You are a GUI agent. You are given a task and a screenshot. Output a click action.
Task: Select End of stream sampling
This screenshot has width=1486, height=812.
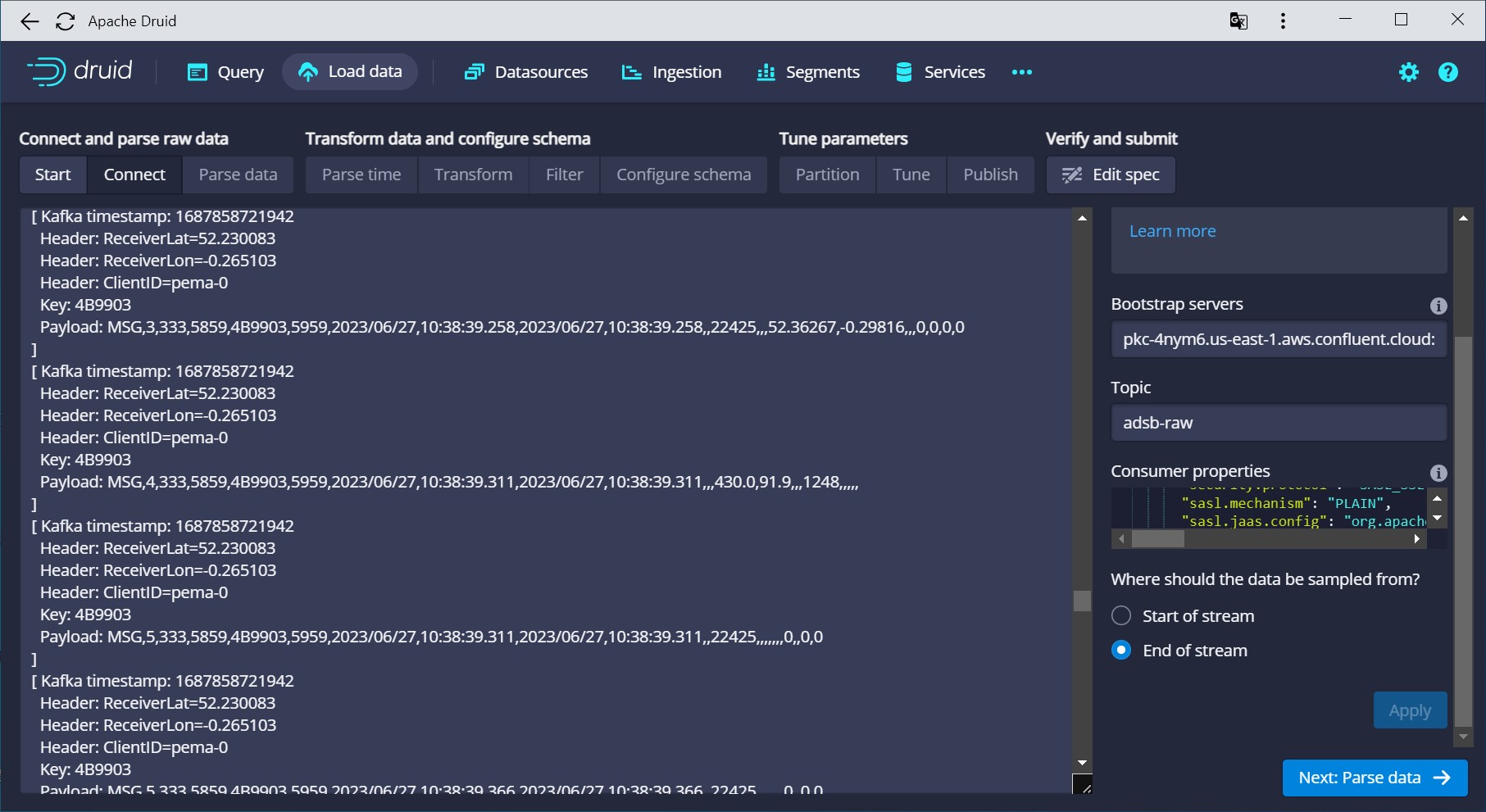pos(1120,650)
